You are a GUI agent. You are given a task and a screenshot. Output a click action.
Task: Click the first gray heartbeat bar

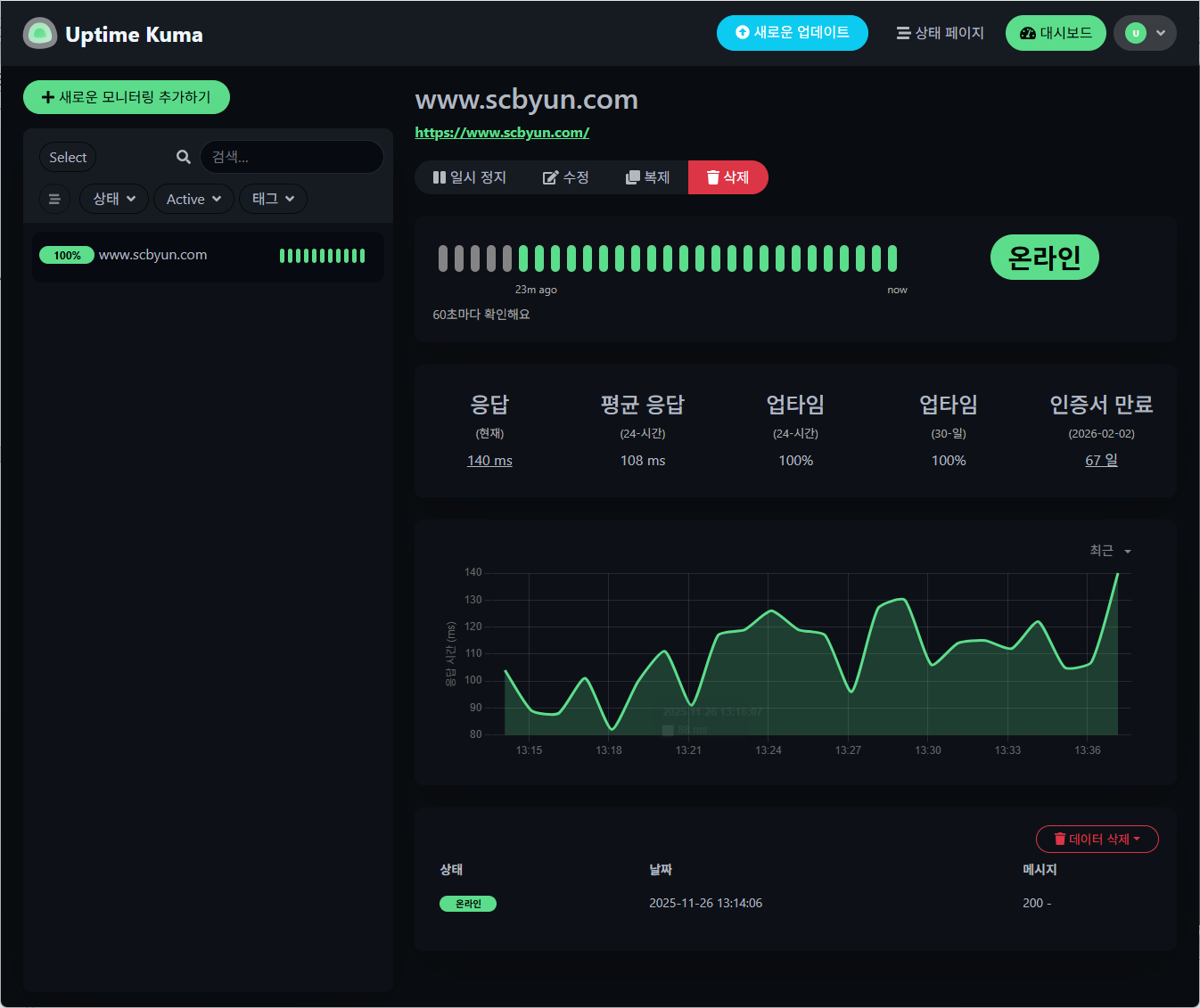pyautogui.click(x=443, y=258)
